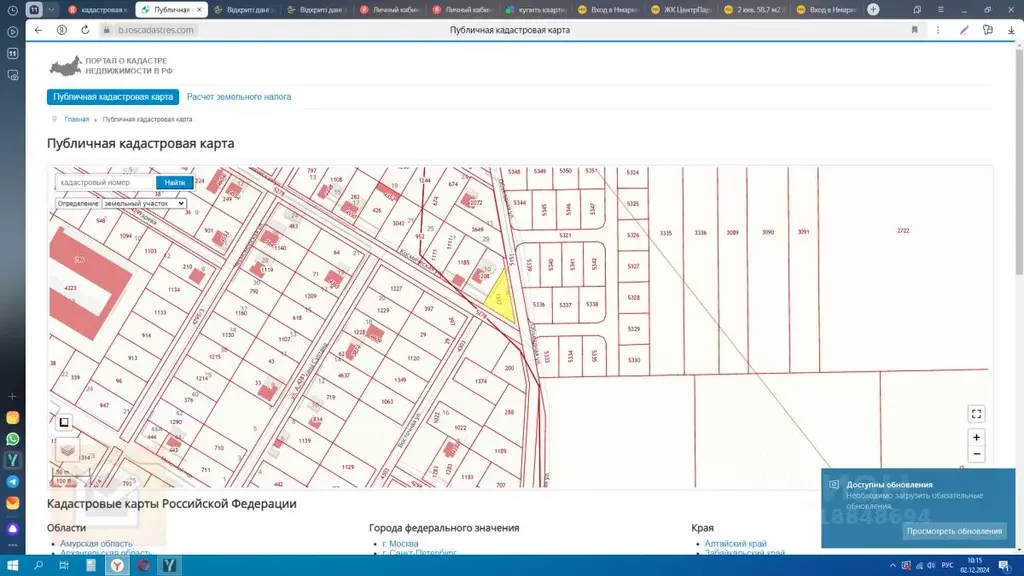Open the Alice assistant purple sidebar icon
Image resolution: width=1024 pixels, height=576 pixels.
click(12, 528)
